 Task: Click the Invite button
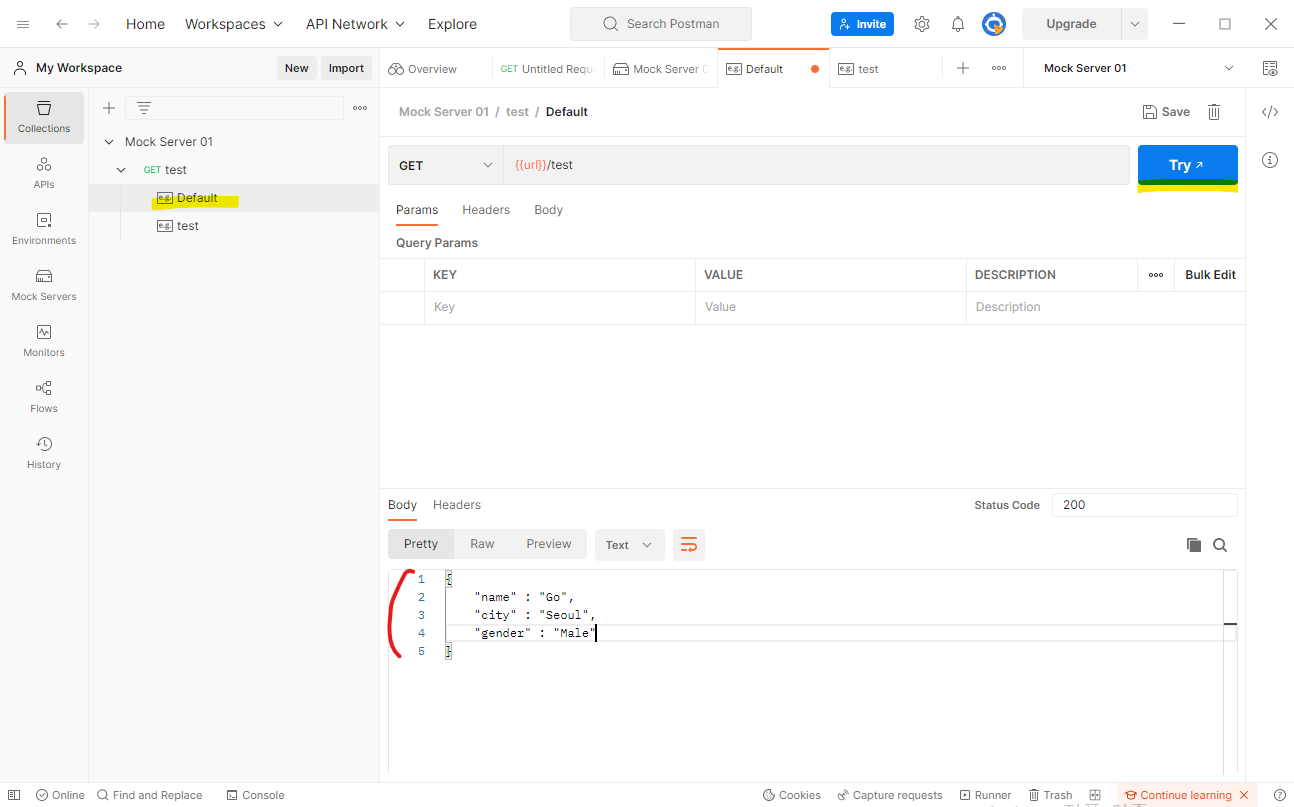(x=862, y=24)
